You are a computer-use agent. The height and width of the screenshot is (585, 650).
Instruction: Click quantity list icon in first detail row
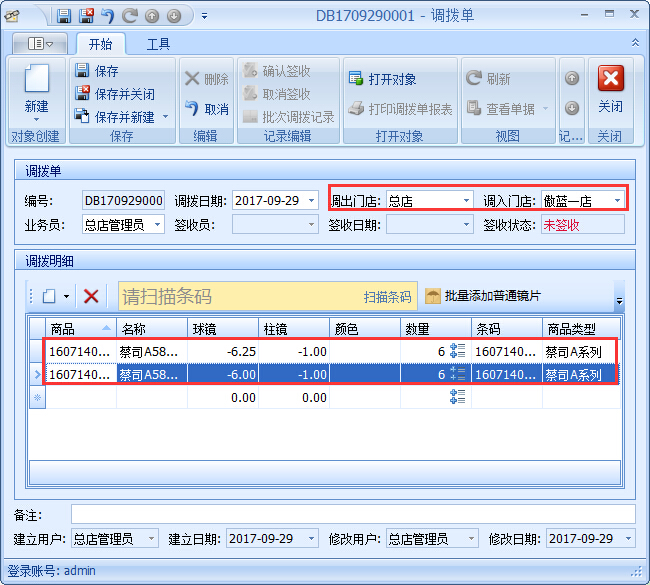[458, 351]
